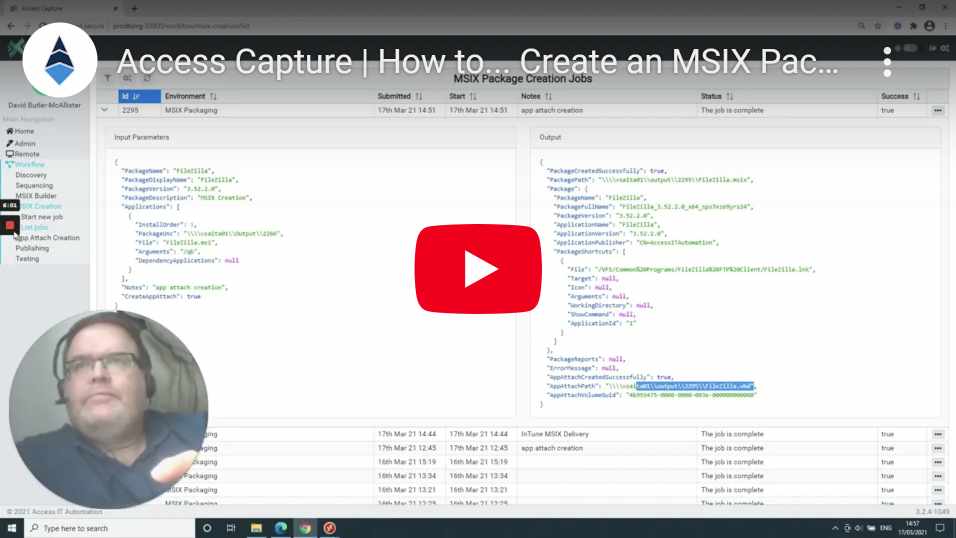Image resolution: width=956 pixels, height=538 pixels.
Task: Sort by Notes column
Action: point(536,96)
